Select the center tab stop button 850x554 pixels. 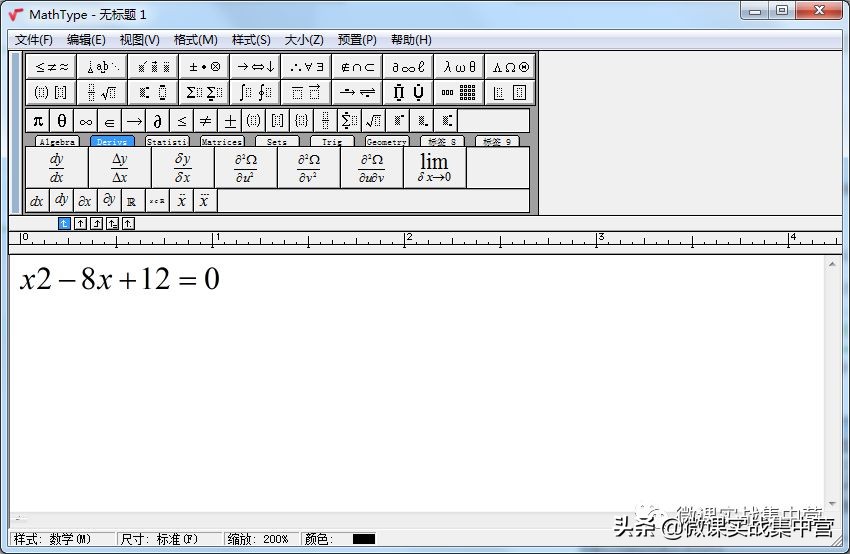pyautogui.click(x=81, y=224)
